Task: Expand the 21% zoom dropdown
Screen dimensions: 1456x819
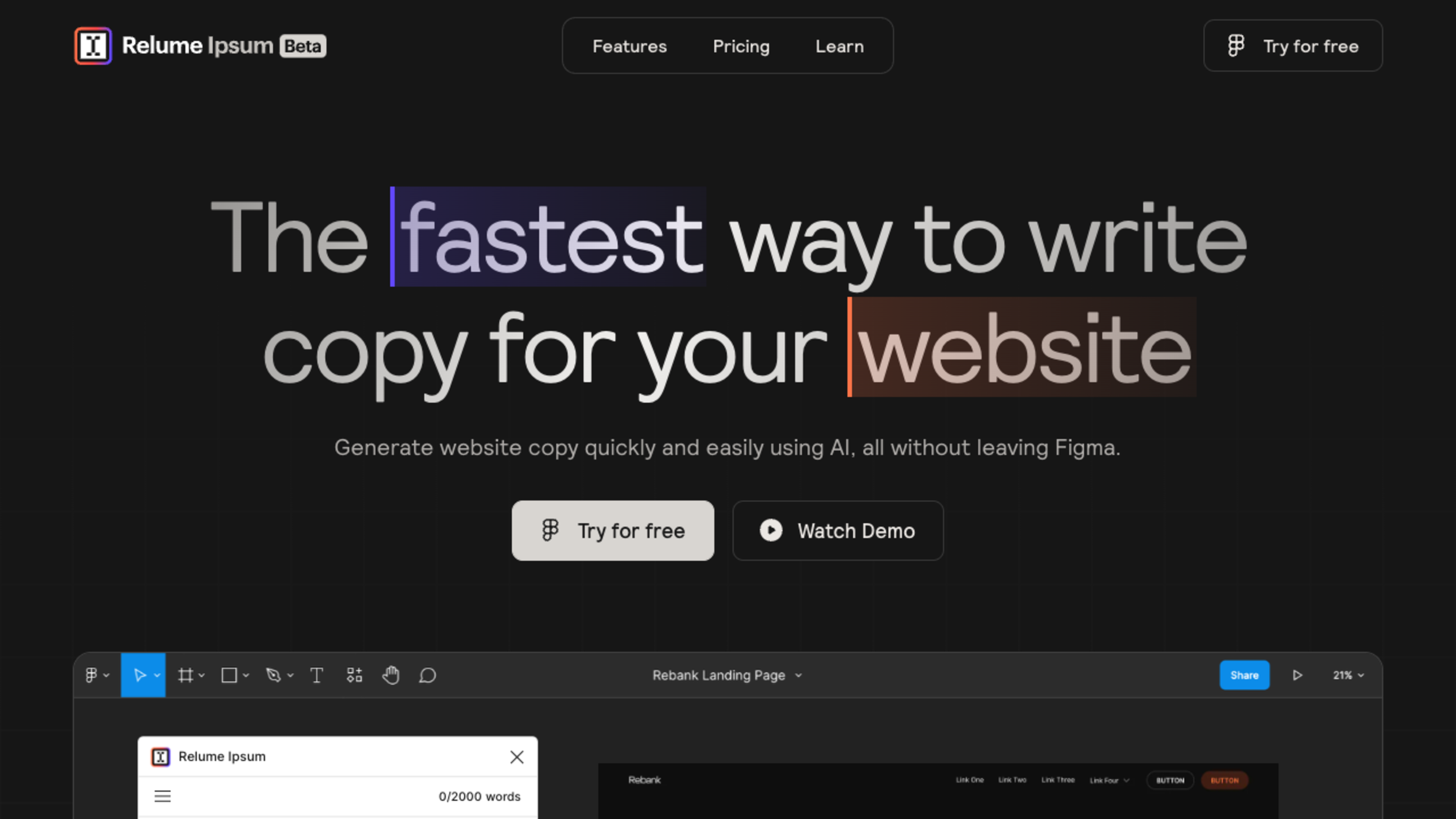Action: tap(1349, 675)
